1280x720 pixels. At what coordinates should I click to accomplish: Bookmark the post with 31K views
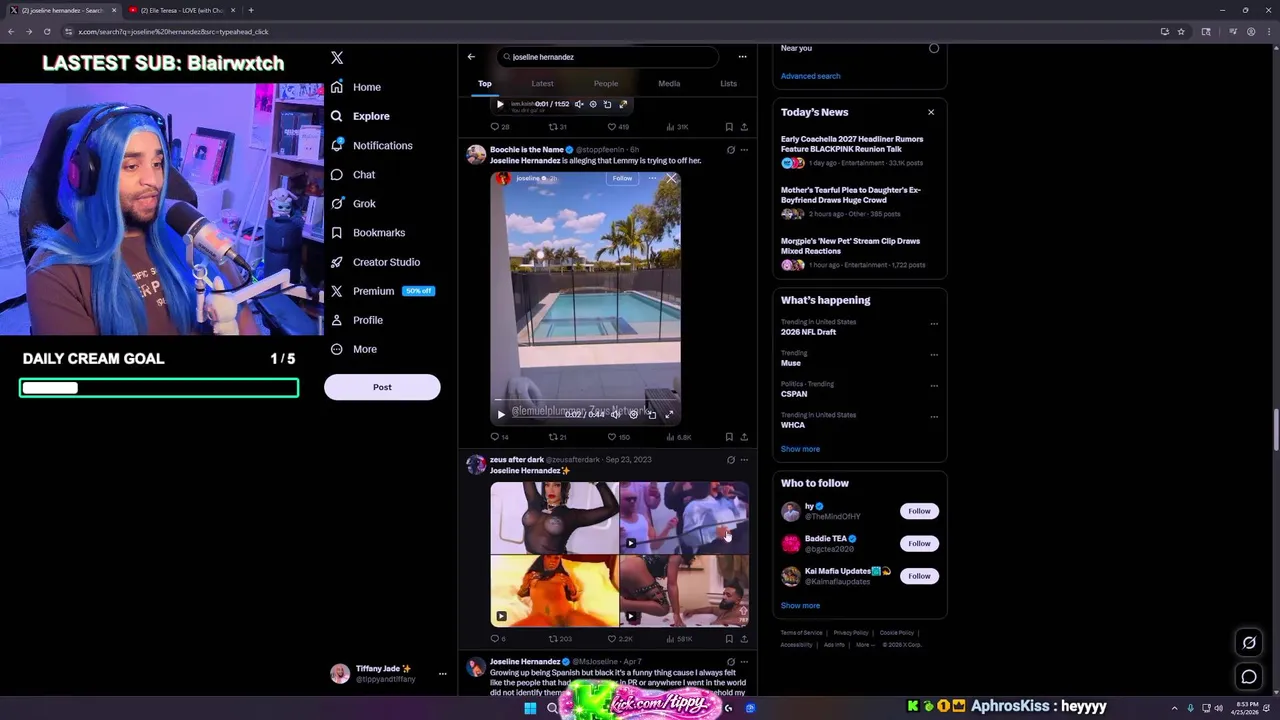pos(729,127)
